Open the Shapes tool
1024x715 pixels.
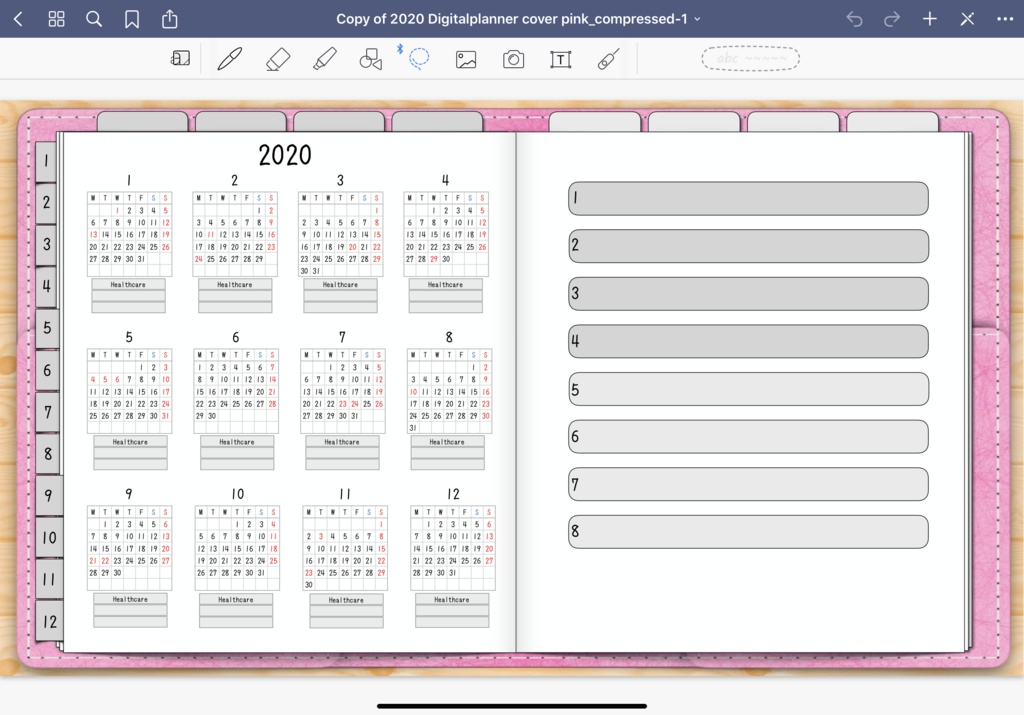click(370, 58)
